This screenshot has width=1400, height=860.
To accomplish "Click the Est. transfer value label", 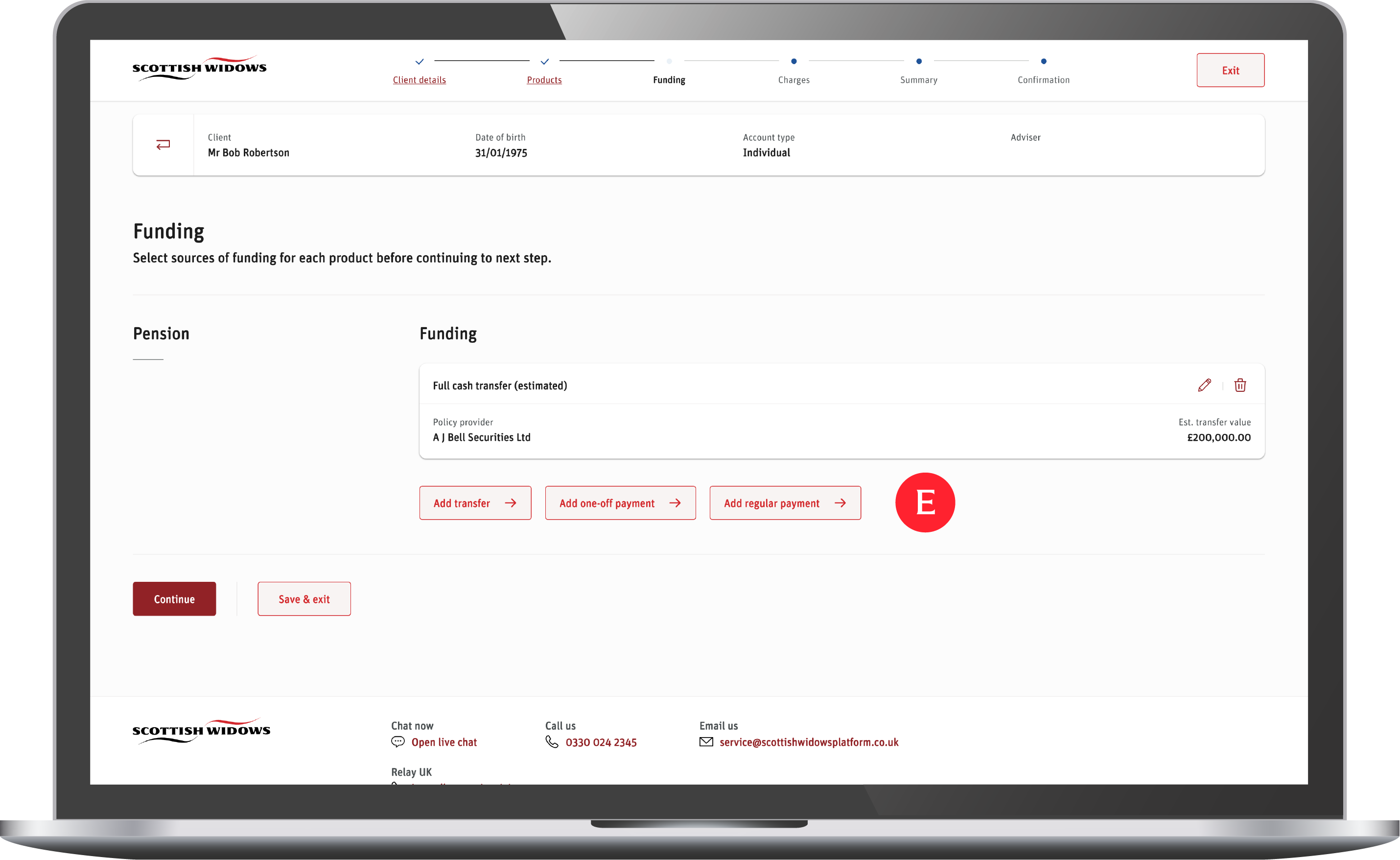I will (x=1214, y=422).
